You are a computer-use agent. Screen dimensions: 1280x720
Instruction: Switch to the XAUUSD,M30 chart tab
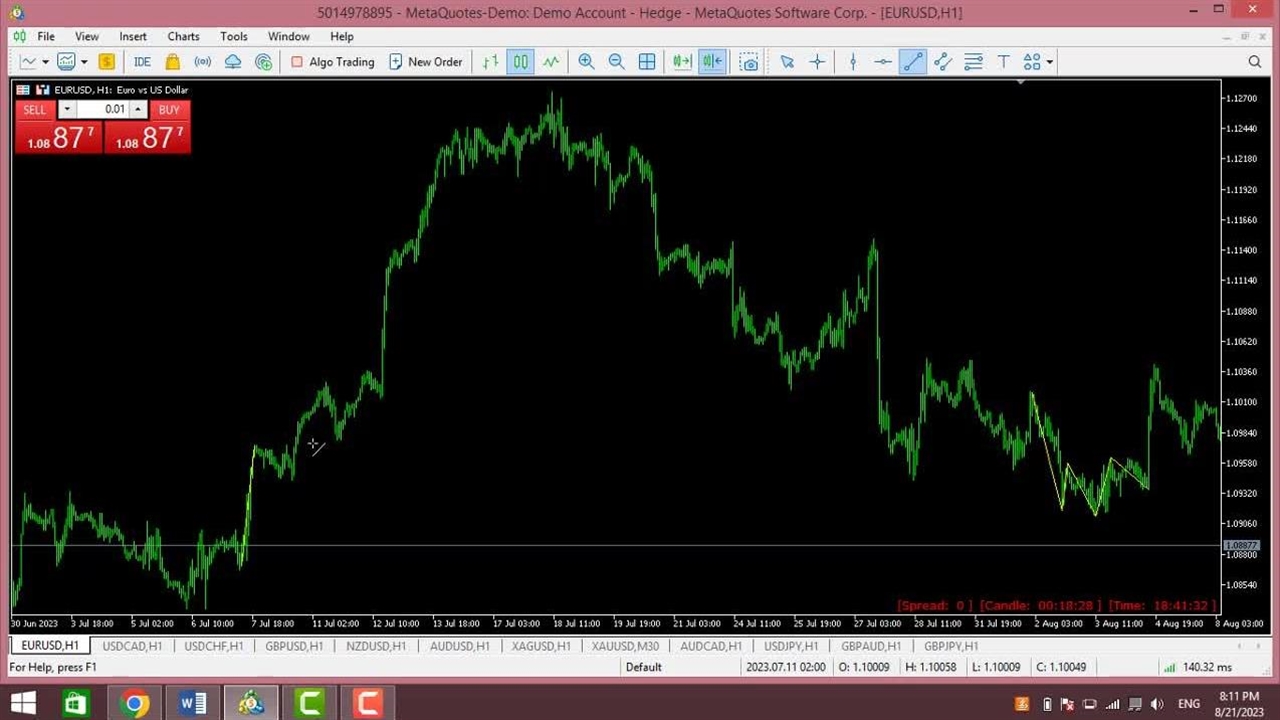click(625, 646)
